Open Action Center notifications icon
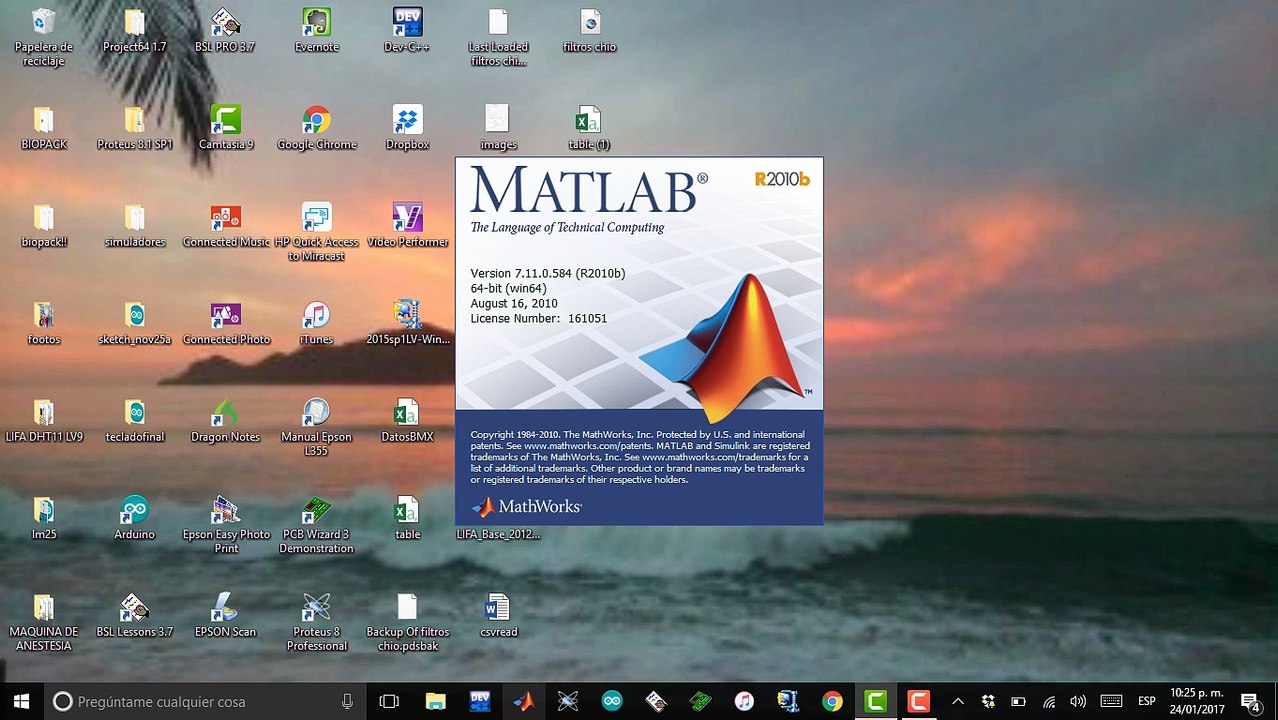1278x720 pixels. click(x=1250, y=701)
